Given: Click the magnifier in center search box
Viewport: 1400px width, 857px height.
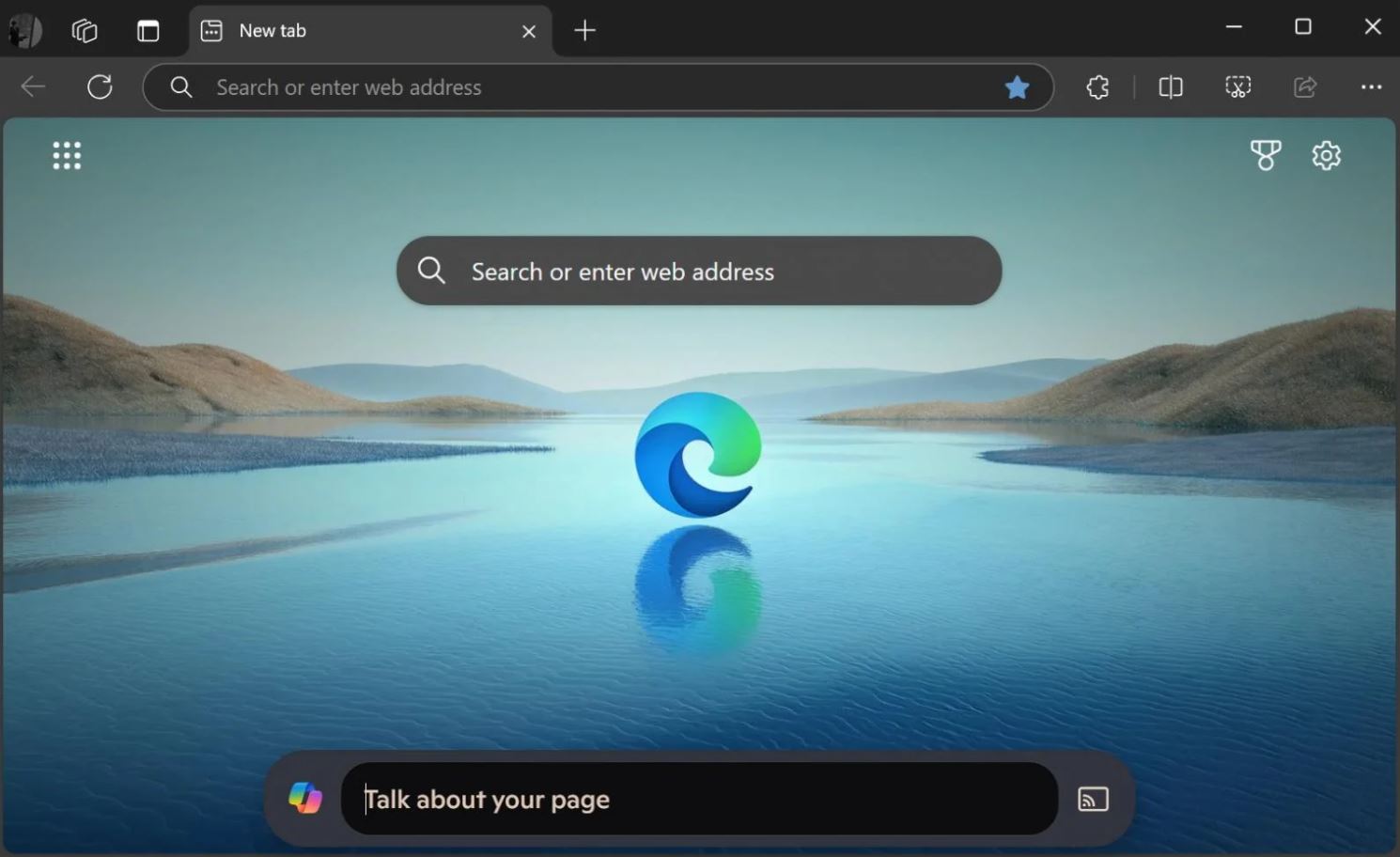Looking at the screenshot, I should tap(431, 271).
